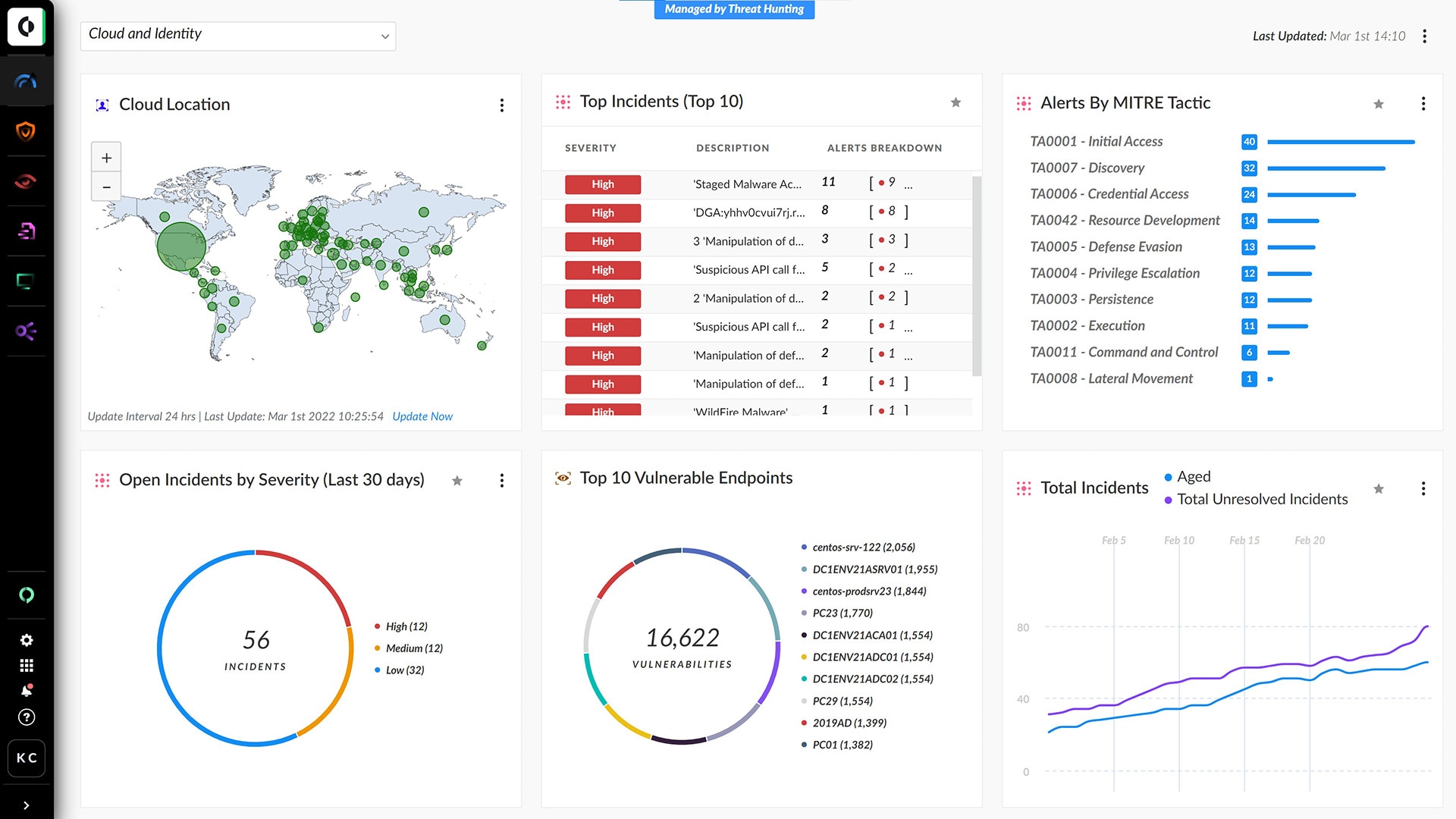Toggle Medium severity in Open Incidents chart
Viewport: 1456px width, 819px height.
pyautogui.click(x=414, y=648)
